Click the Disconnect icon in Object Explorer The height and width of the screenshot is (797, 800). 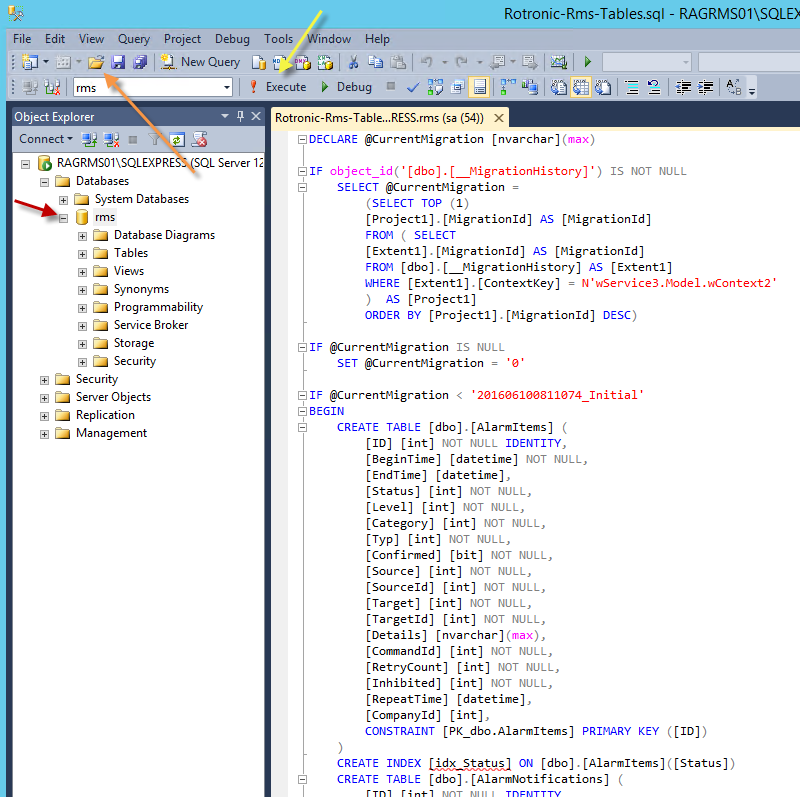click(111, 139)
